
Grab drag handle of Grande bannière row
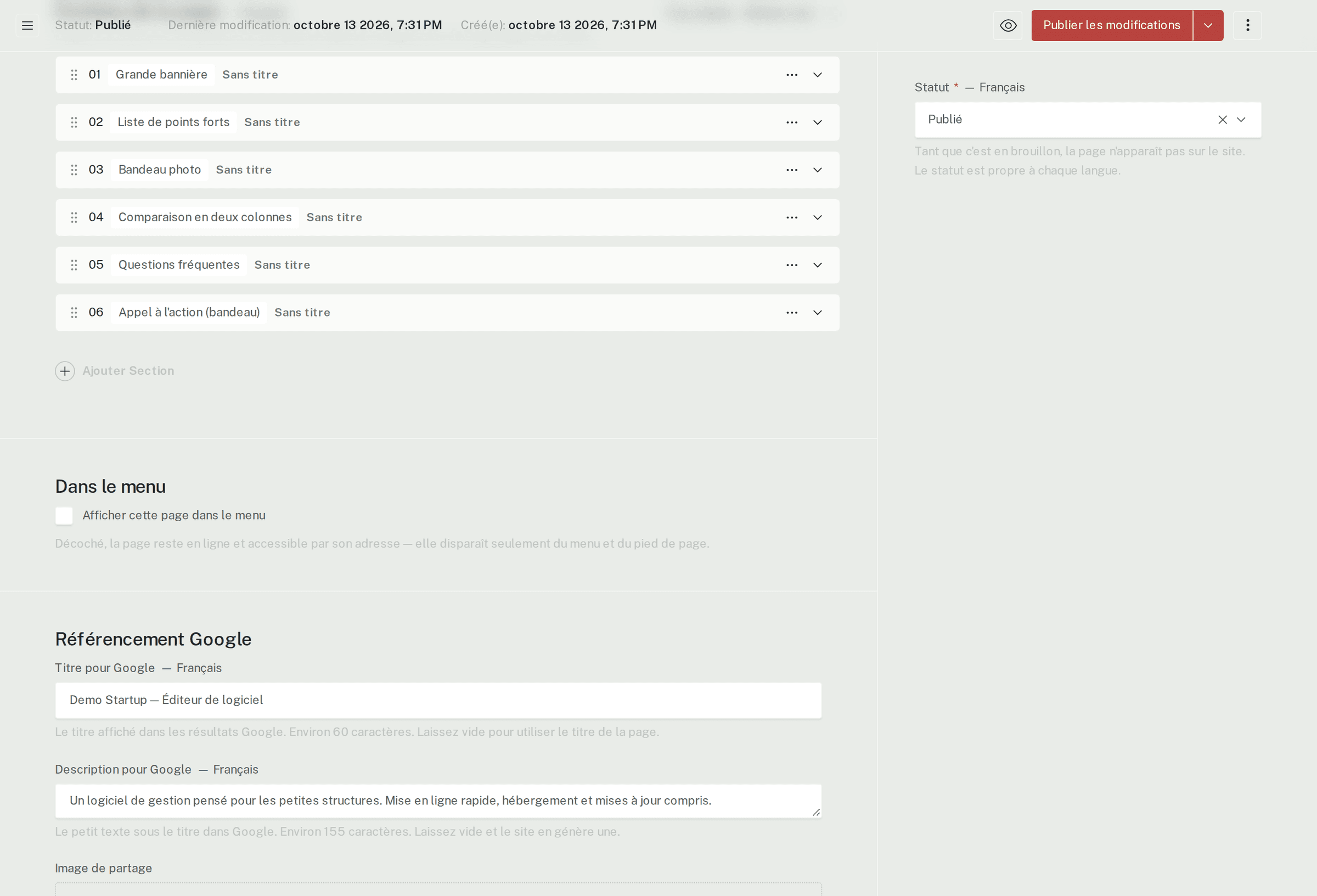tap(74, 75)
